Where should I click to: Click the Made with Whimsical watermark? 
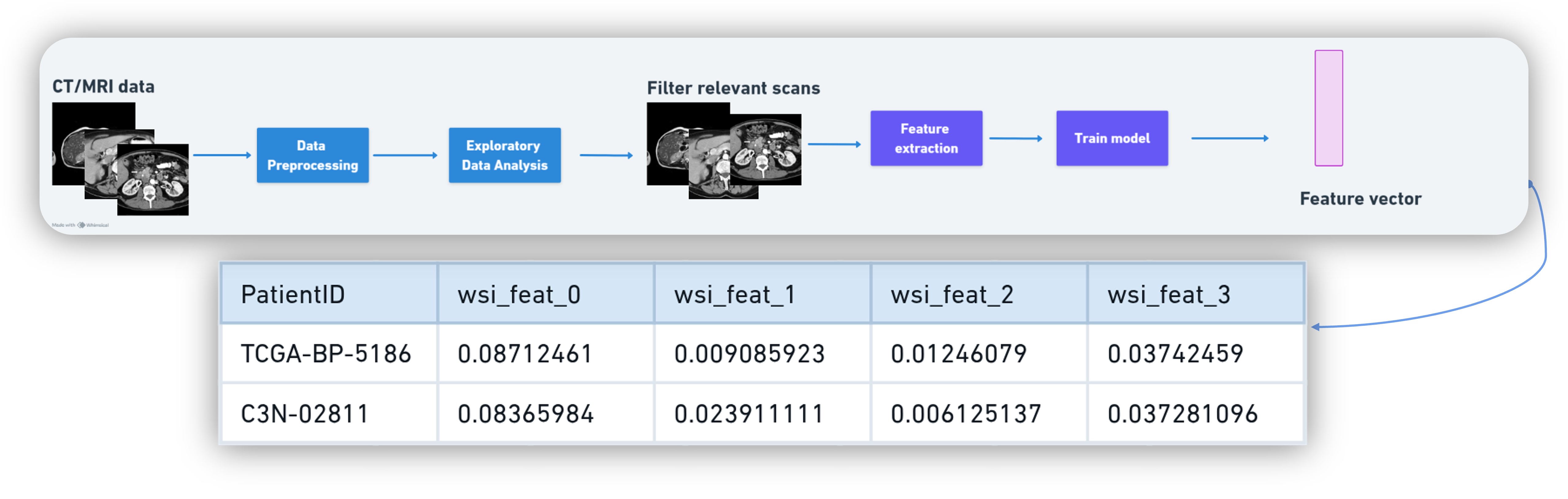coord(80,225)
